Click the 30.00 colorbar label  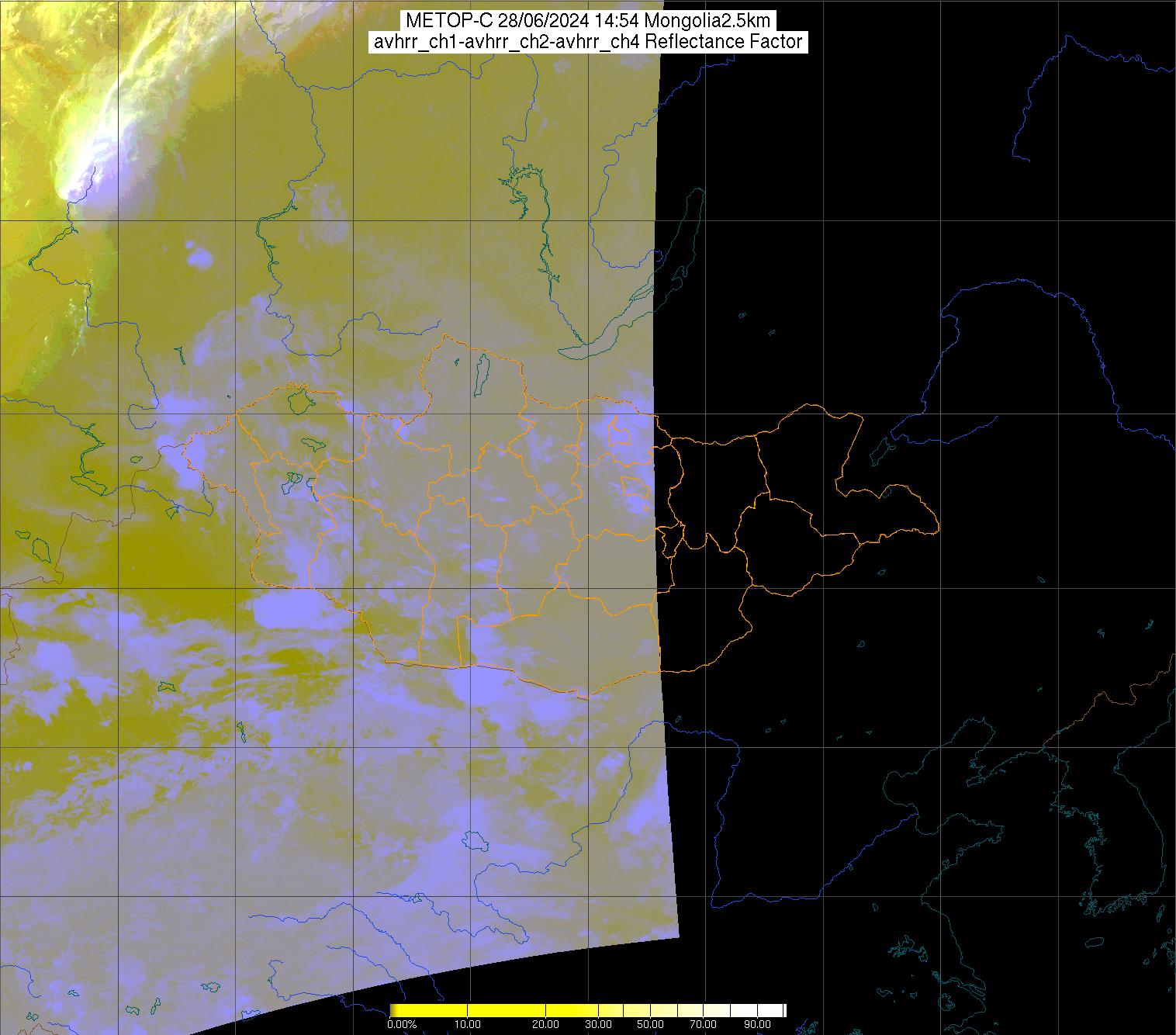coord(598,1024)
